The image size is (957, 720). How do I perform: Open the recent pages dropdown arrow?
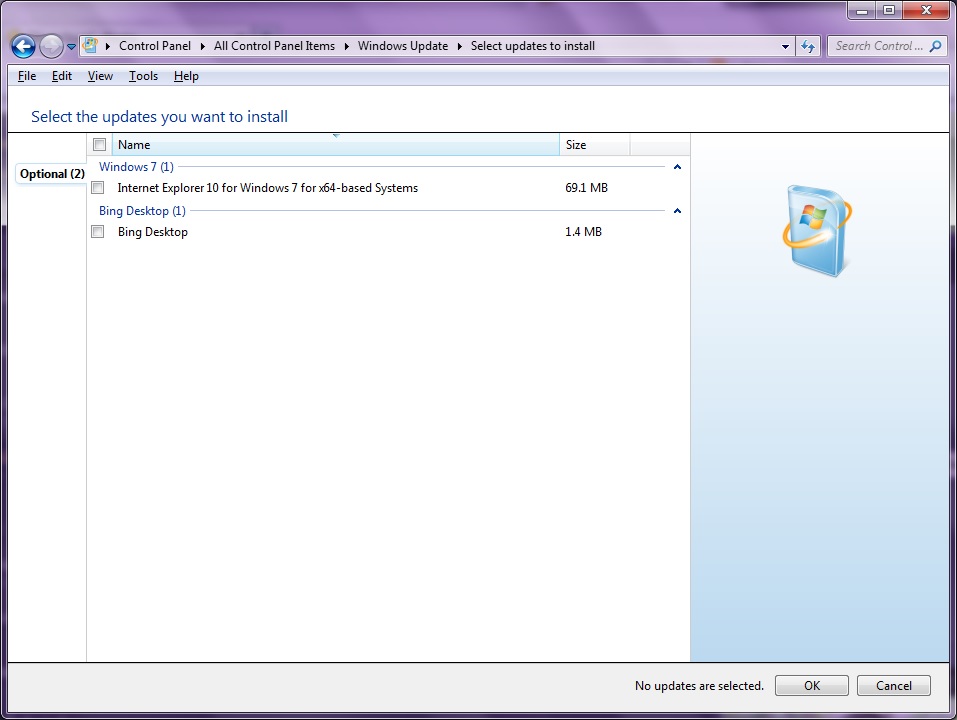pyautogui.click(x=71, y=46)
